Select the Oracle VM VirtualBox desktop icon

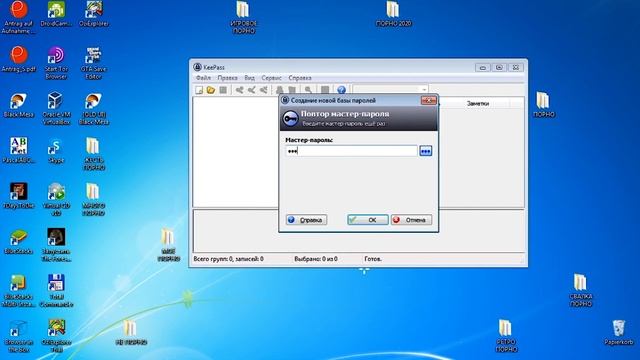tap(56, 109)
